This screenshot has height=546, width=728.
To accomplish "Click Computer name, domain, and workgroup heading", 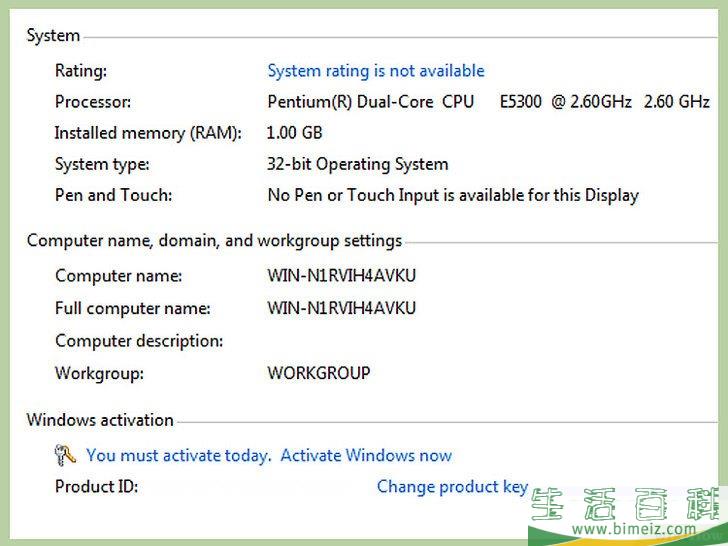I will click(x=214, y=241).
